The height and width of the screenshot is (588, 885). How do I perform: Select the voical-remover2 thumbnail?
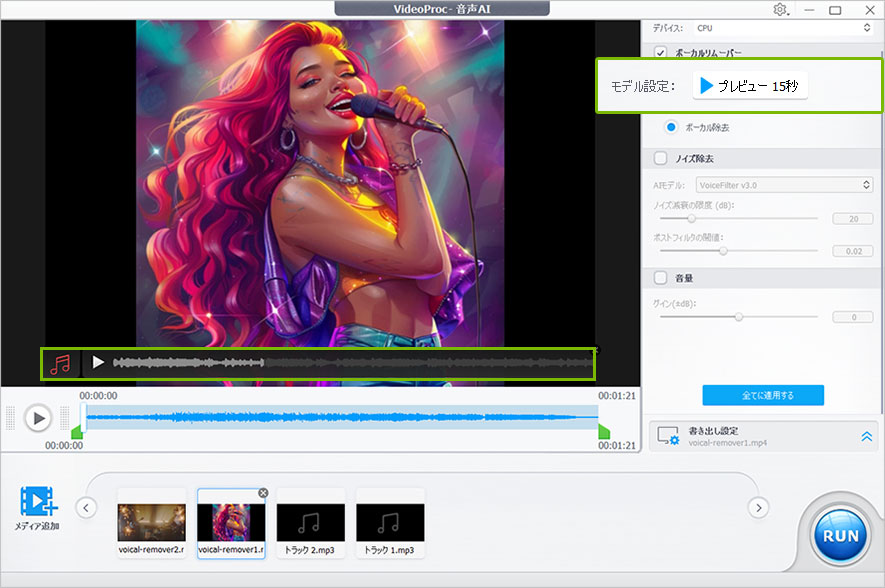click(x=151, y=523)
